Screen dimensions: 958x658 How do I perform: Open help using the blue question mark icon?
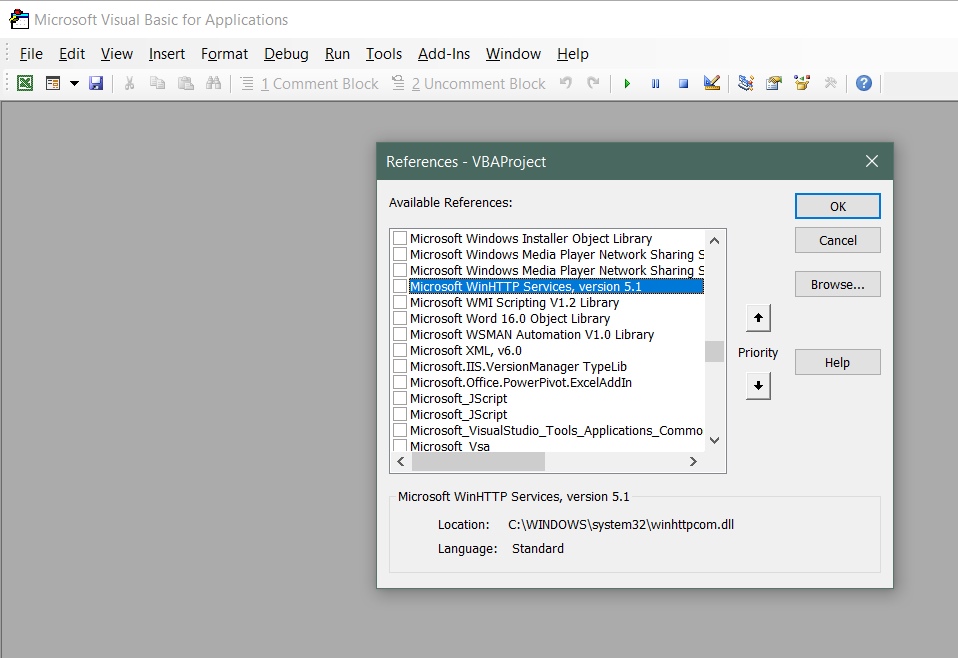(x=864, y=84)
